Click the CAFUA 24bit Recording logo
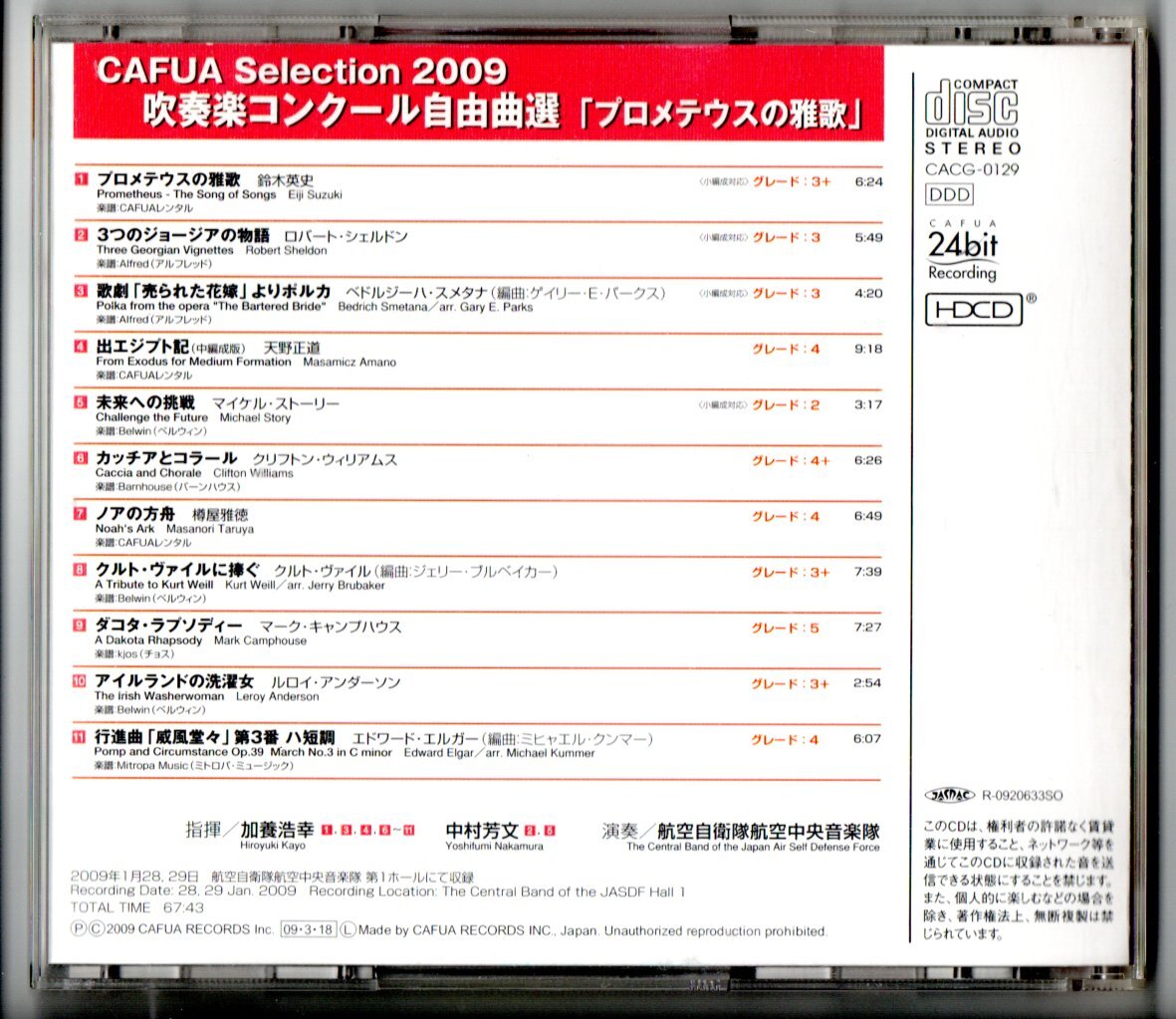1176x1019 pixels. tap(963, 251)
